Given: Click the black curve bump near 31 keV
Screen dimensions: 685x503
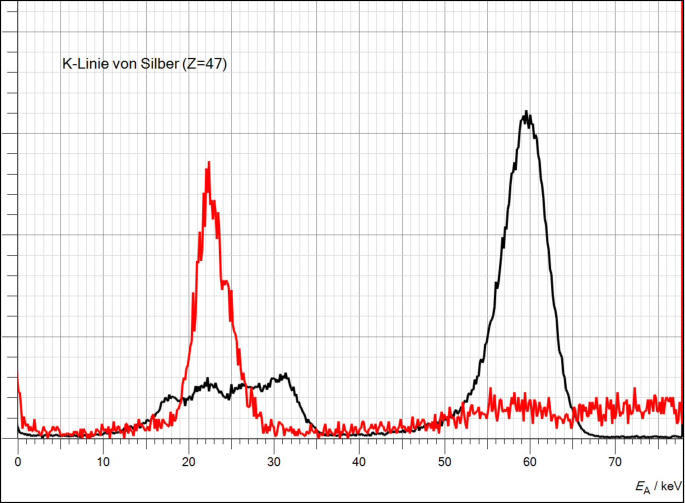Looking at the screenshot, I should point(286,377).
